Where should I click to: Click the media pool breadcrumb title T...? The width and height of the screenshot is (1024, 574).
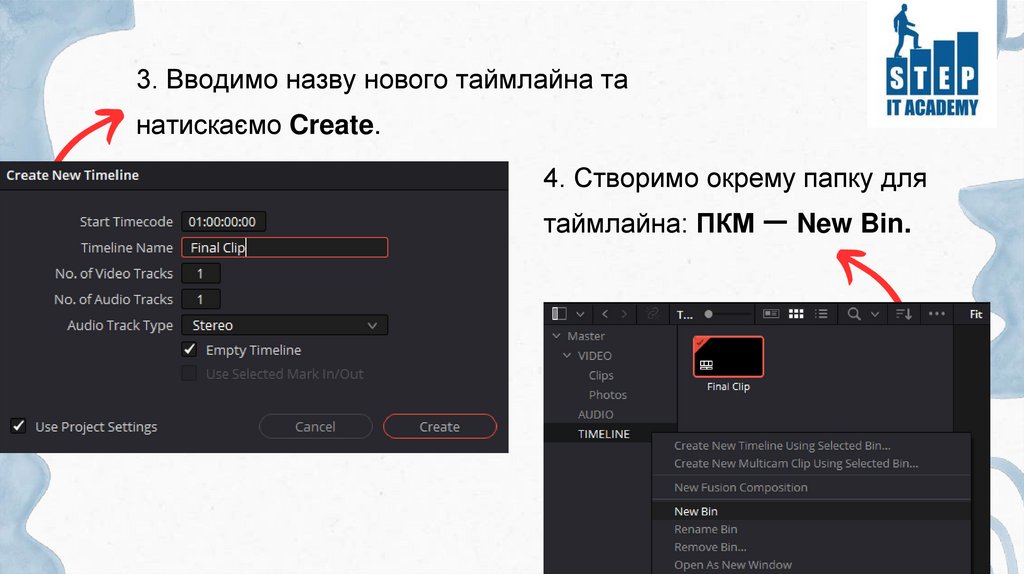(684, 315)
